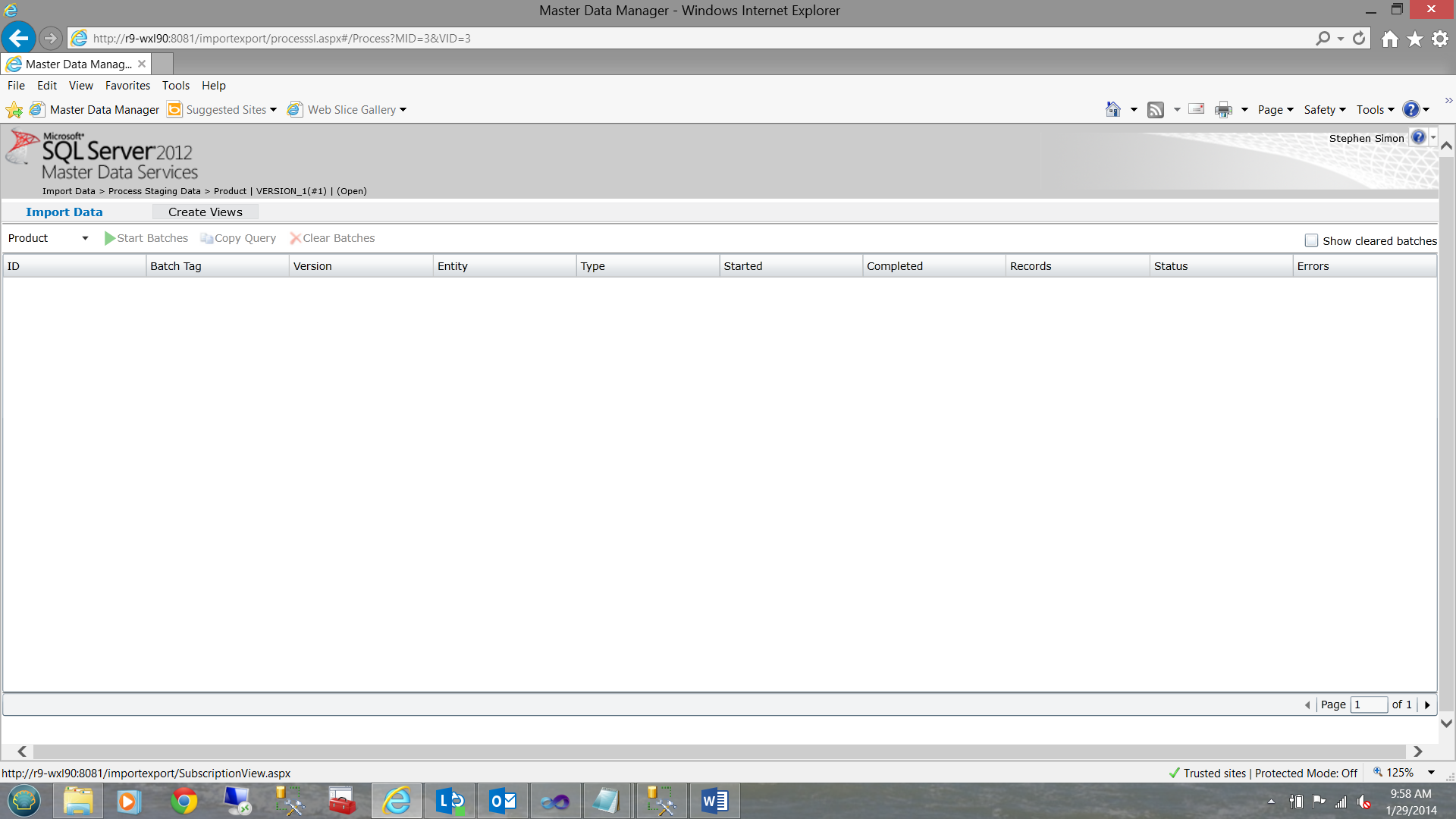Click the Print icon in command bar
The width and height of the screenshot is (1456, 819).
pos(1223,110)
